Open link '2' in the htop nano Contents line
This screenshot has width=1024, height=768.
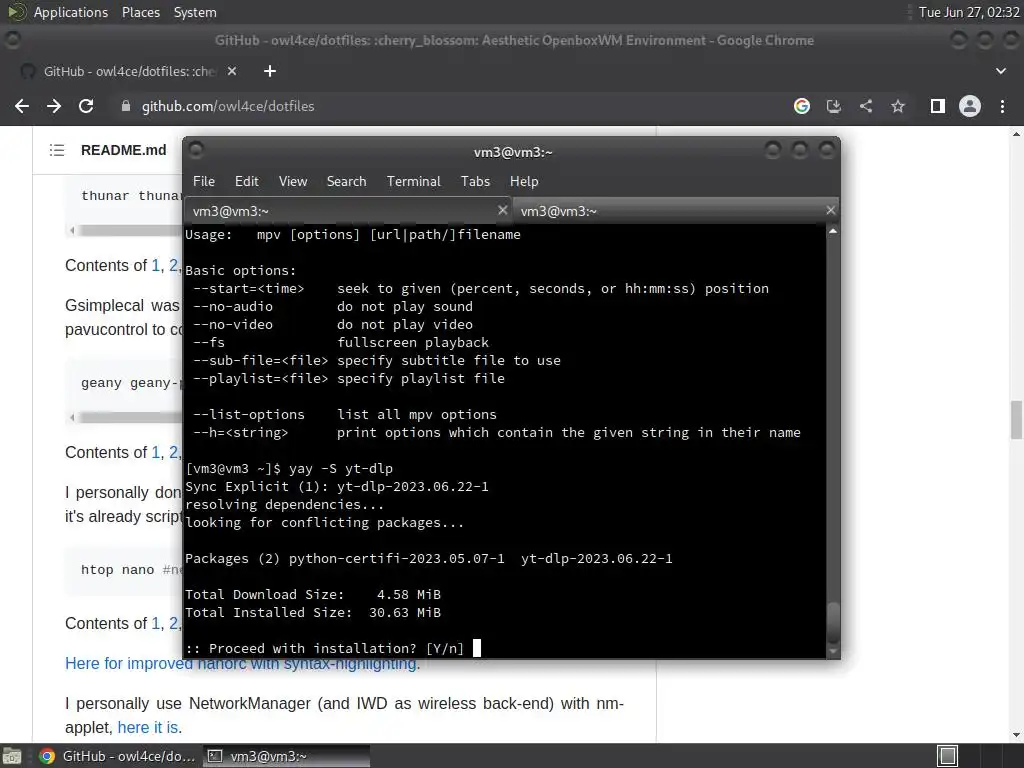(x=173, y=624)
